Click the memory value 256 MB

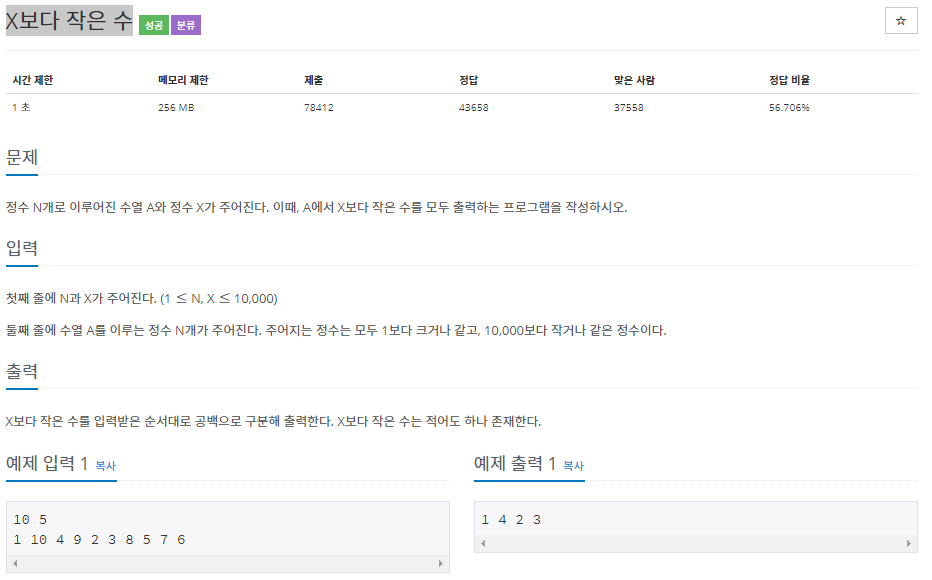[176, 108]
